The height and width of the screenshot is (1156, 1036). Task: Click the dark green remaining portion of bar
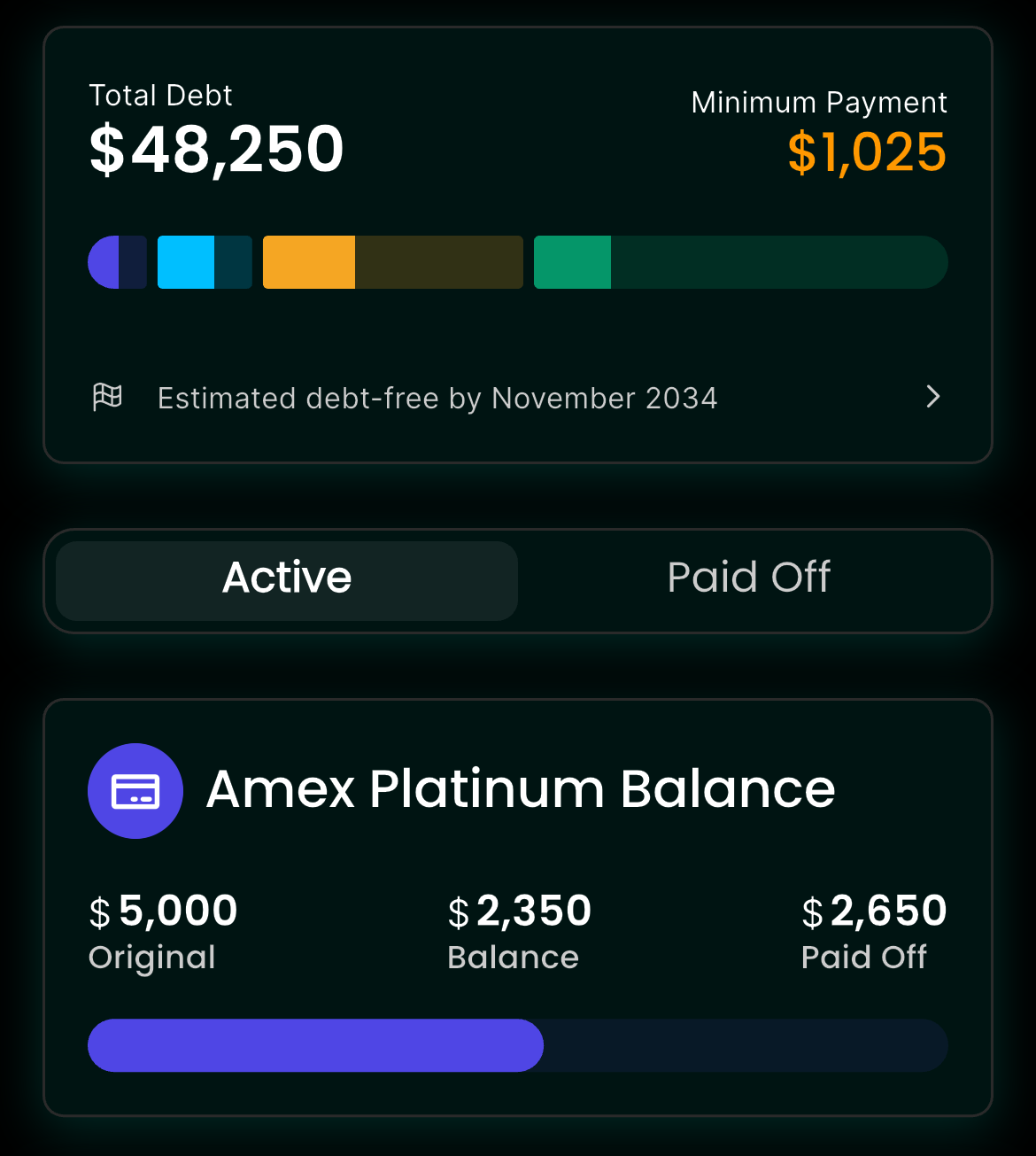coord(779,262)
